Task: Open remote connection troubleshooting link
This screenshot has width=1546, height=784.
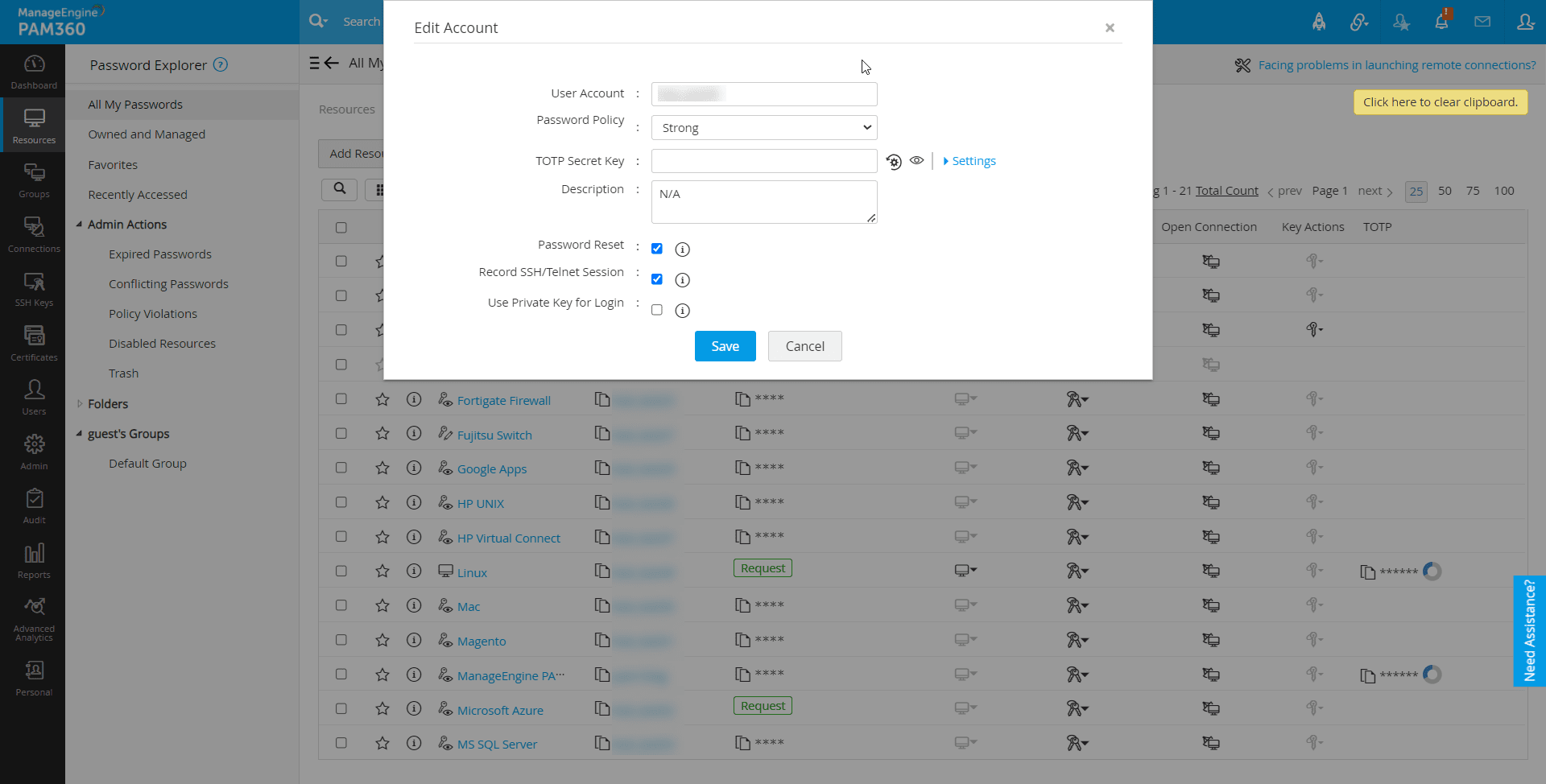Action: coord(1397,65)
